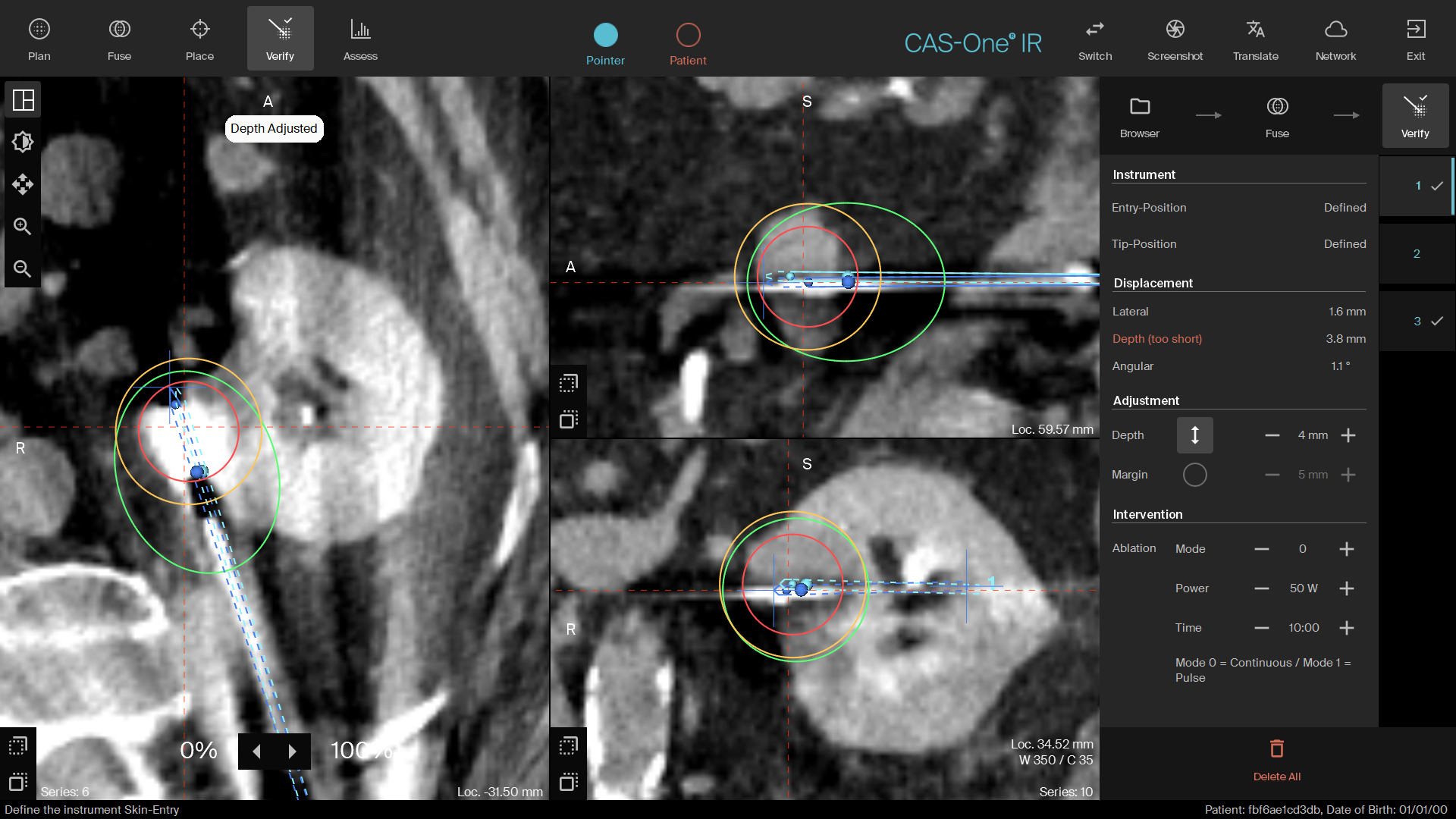Select instrument 2 in the right side list

point(1415,253)
